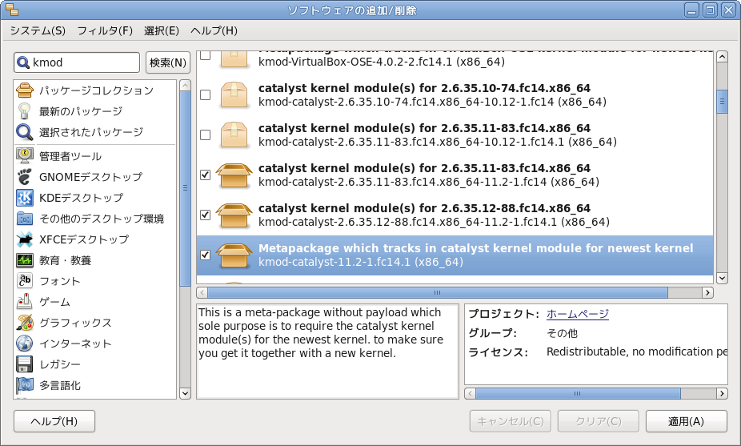Click closed box icon for kmod-catalyst 2.6.35.11-83 10.12-1.fc14.1
The width and height of the screenshot is (741, 446).
tap(234, 135)
